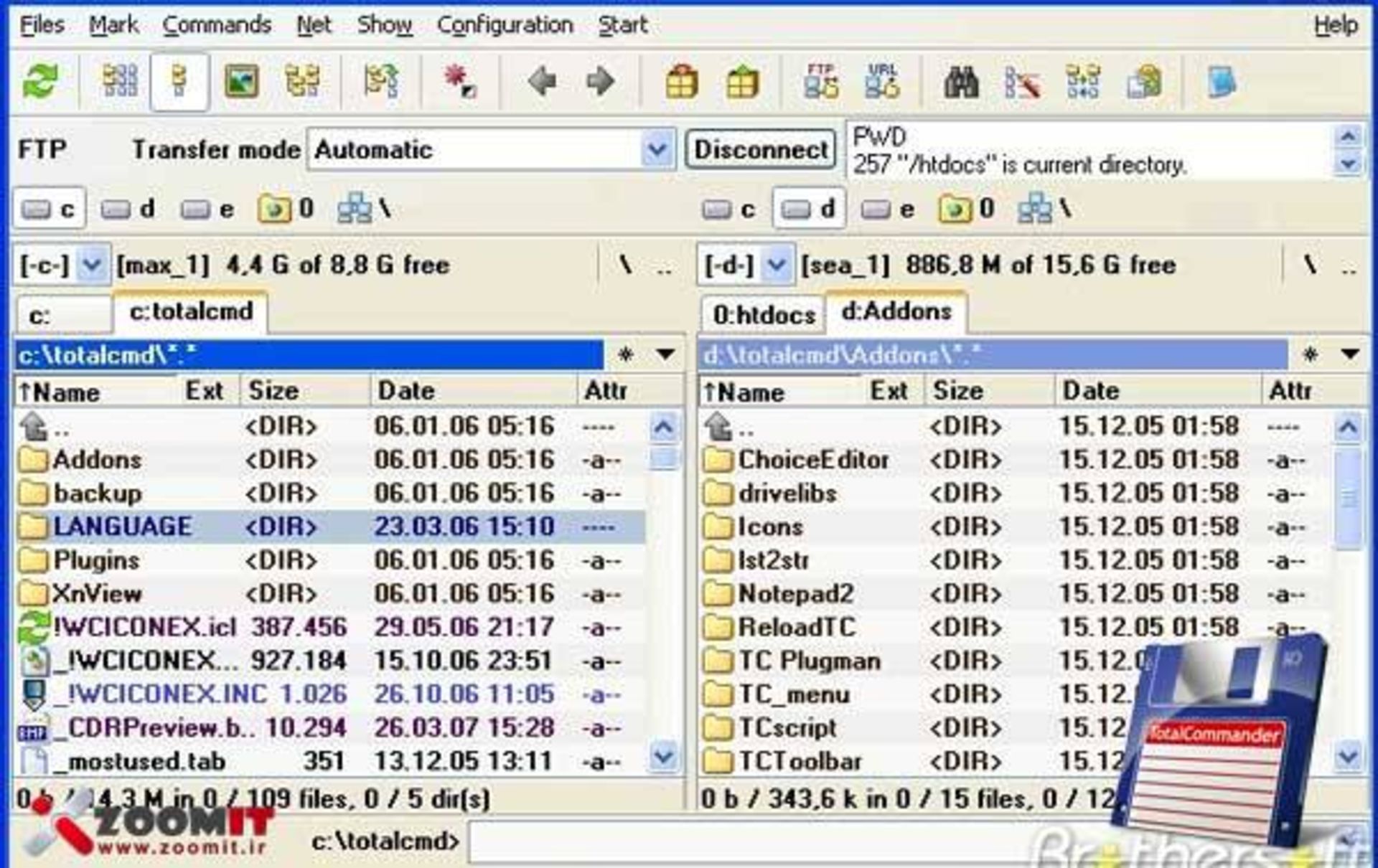The width and height of the screenshot is (1378, 868).
Task: Expand the left [-c-] drive dropdown
Action: (92, 265)
